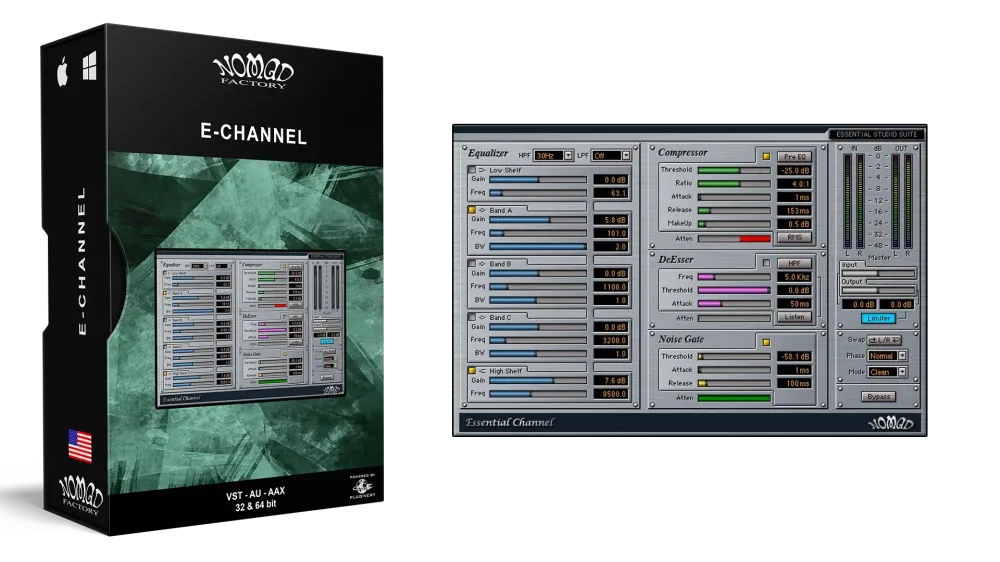
Task: Click the powered-by logo at the box corner
Action: click(362, 487)
